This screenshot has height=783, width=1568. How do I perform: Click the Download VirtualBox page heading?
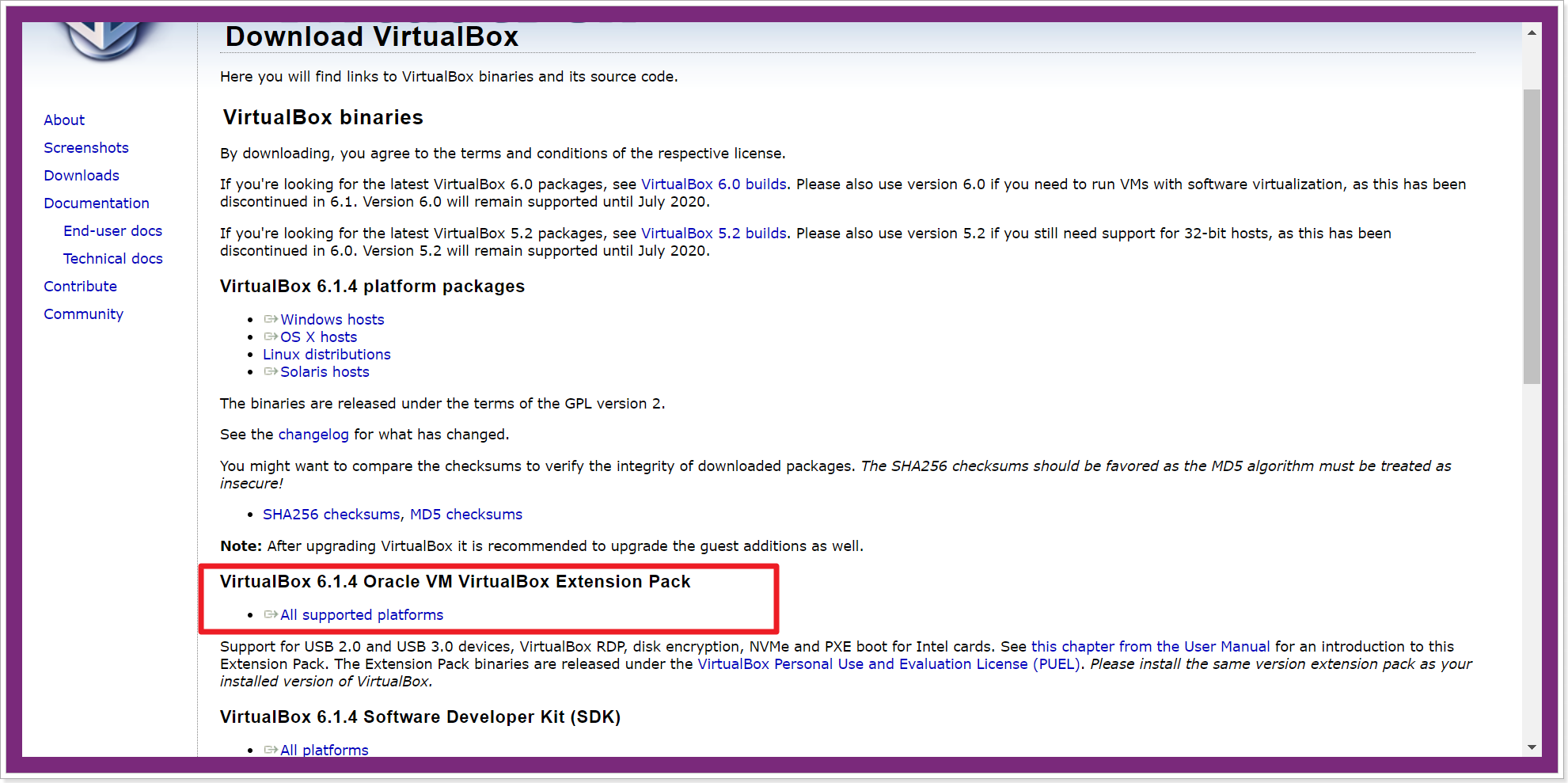372,36
